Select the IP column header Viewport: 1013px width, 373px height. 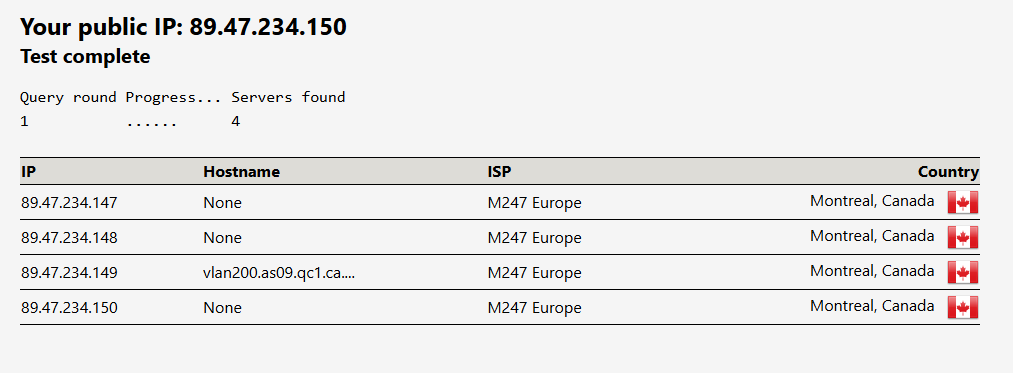point(27,172)
